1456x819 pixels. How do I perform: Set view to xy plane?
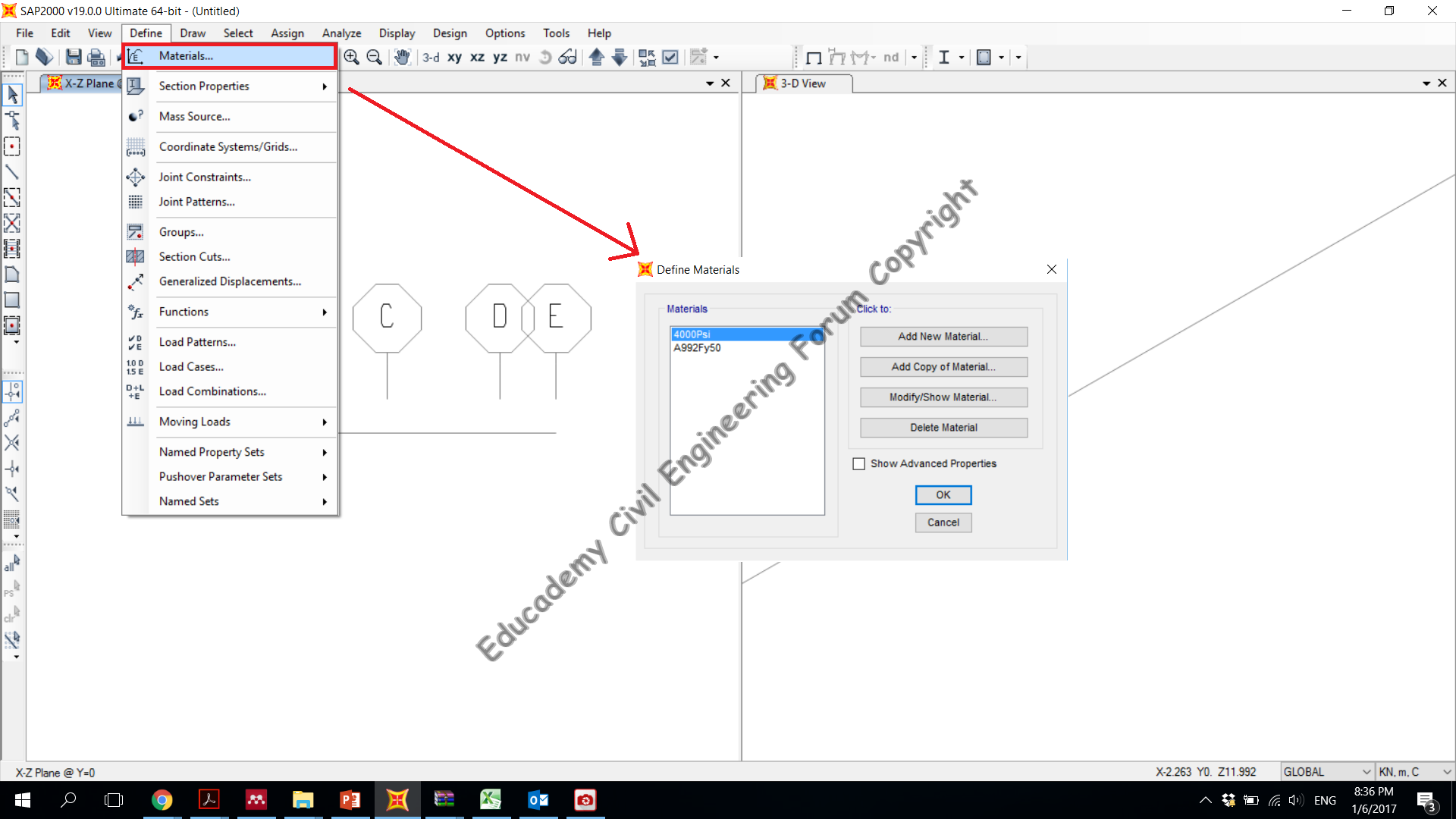click(454, 57)
